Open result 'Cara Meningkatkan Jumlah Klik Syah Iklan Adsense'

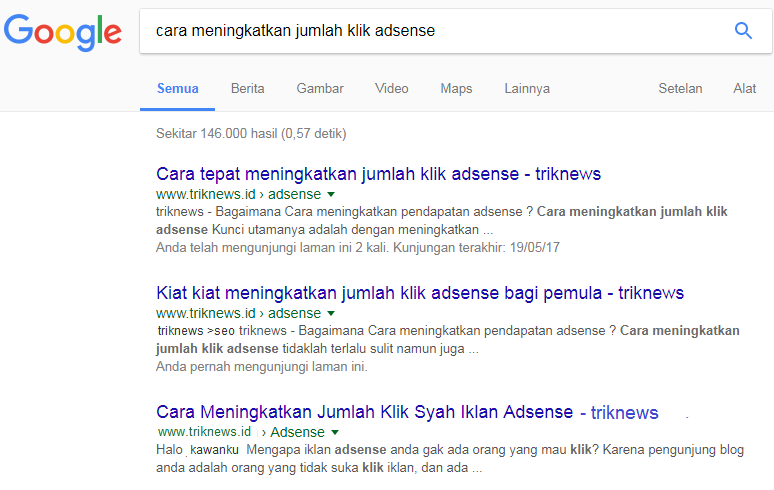[407, 412]
